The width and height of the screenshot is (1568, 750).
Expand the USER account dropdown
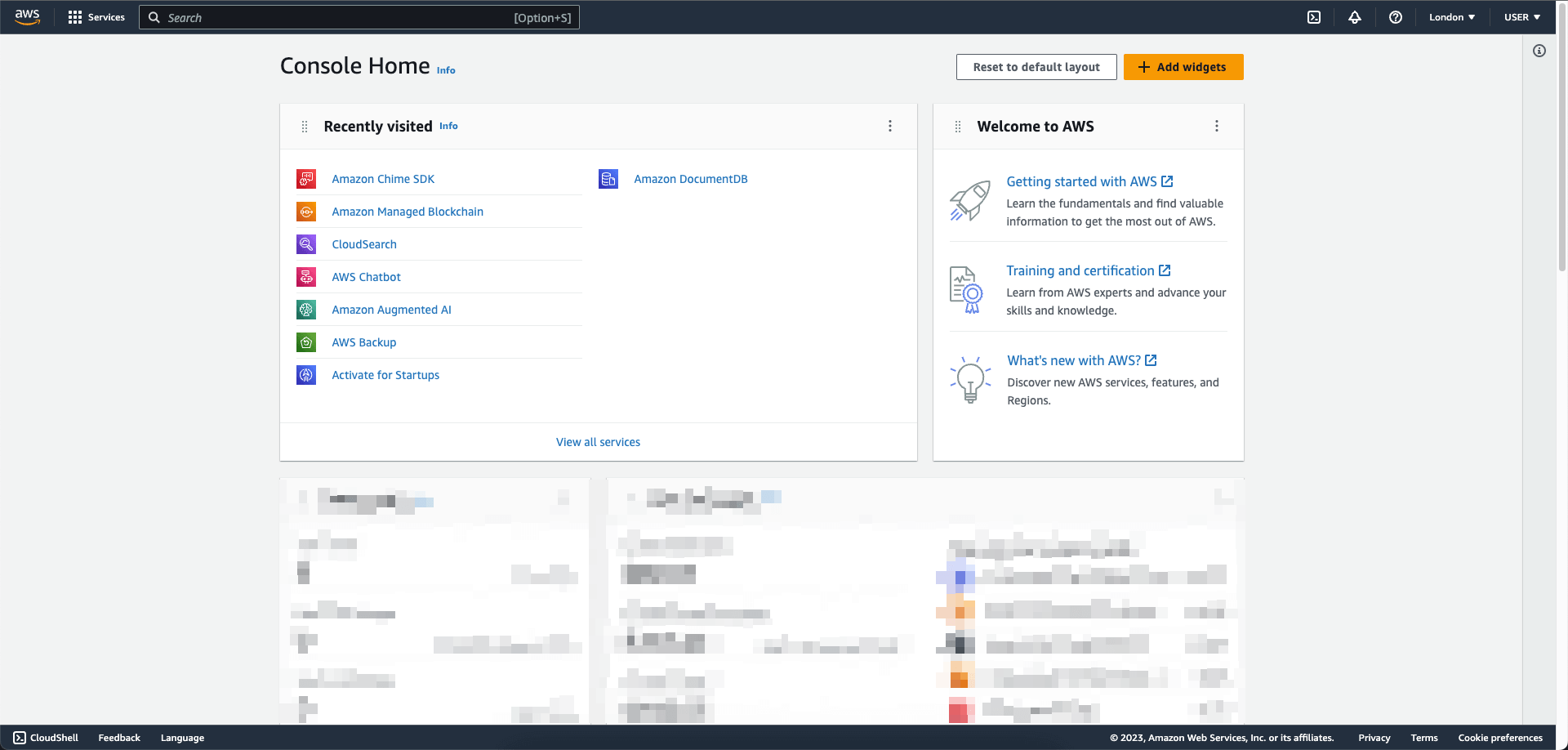tap(1522, 17)
